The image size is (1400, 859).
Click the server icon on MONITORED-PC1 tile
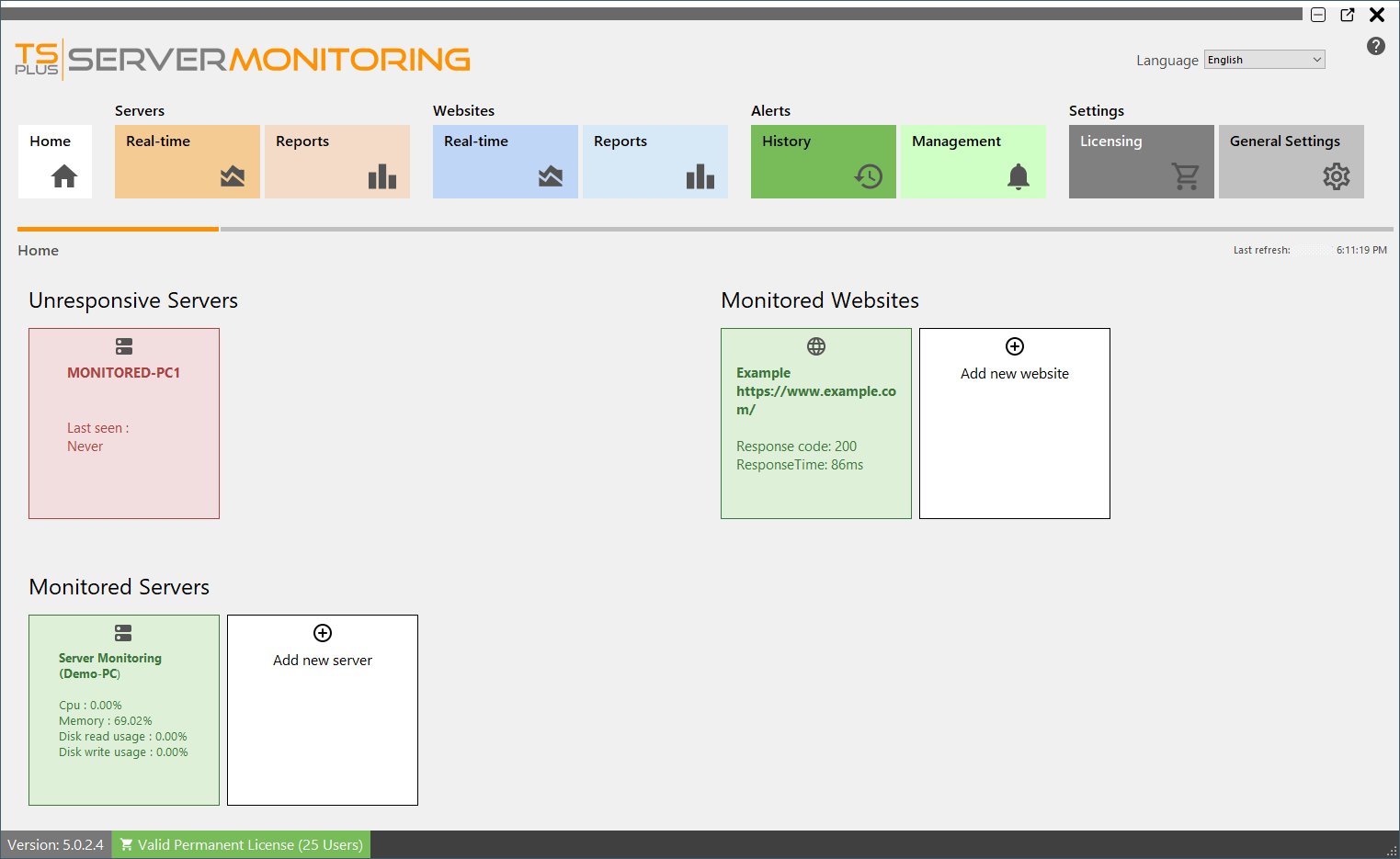coord(124,346)
